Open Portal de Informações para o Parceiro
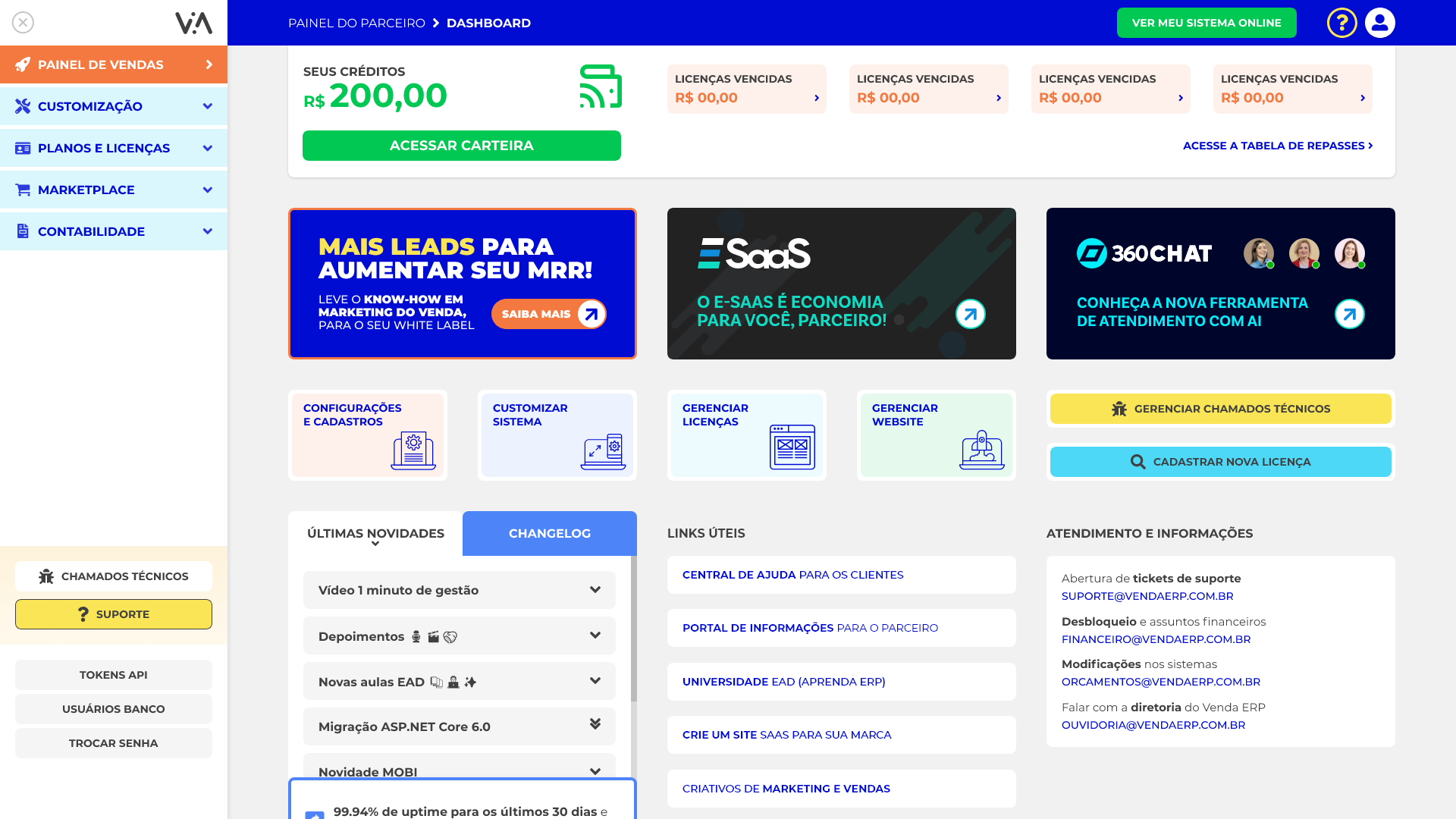This screenshot has width=1456, height=819. [x=842, y=628]
